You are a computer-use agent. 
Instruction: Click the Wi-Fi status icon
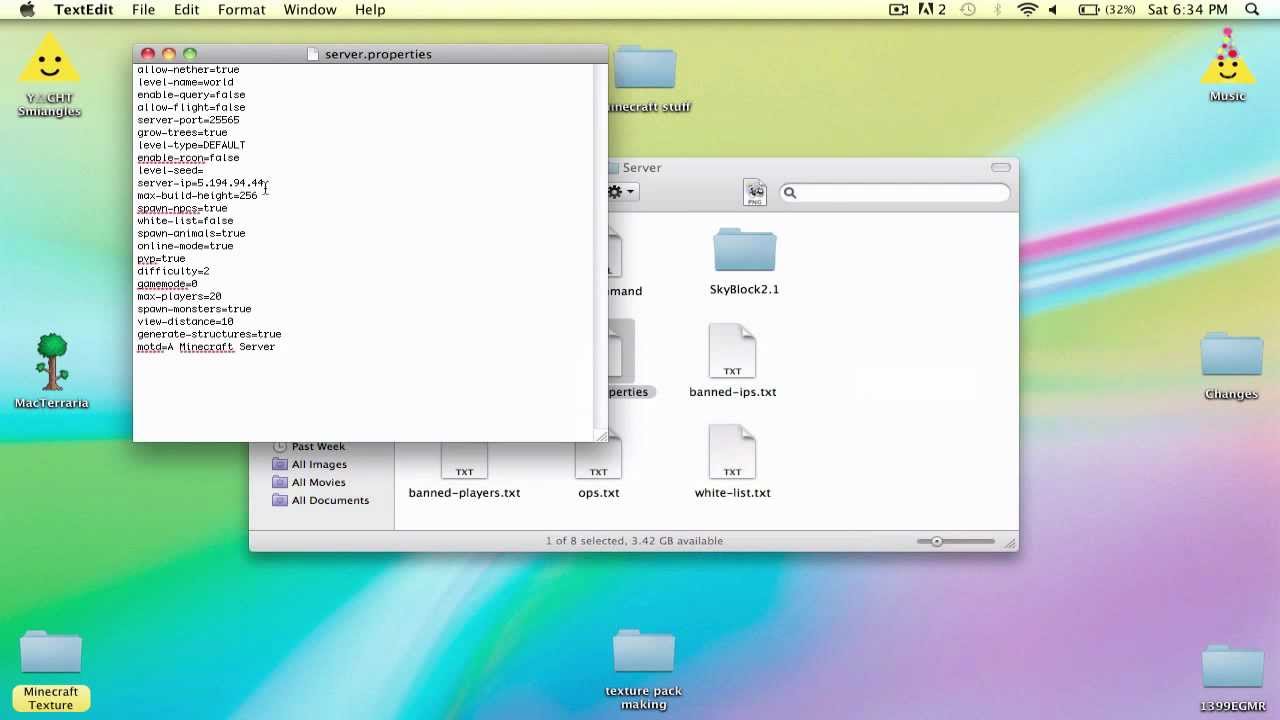1027,10
